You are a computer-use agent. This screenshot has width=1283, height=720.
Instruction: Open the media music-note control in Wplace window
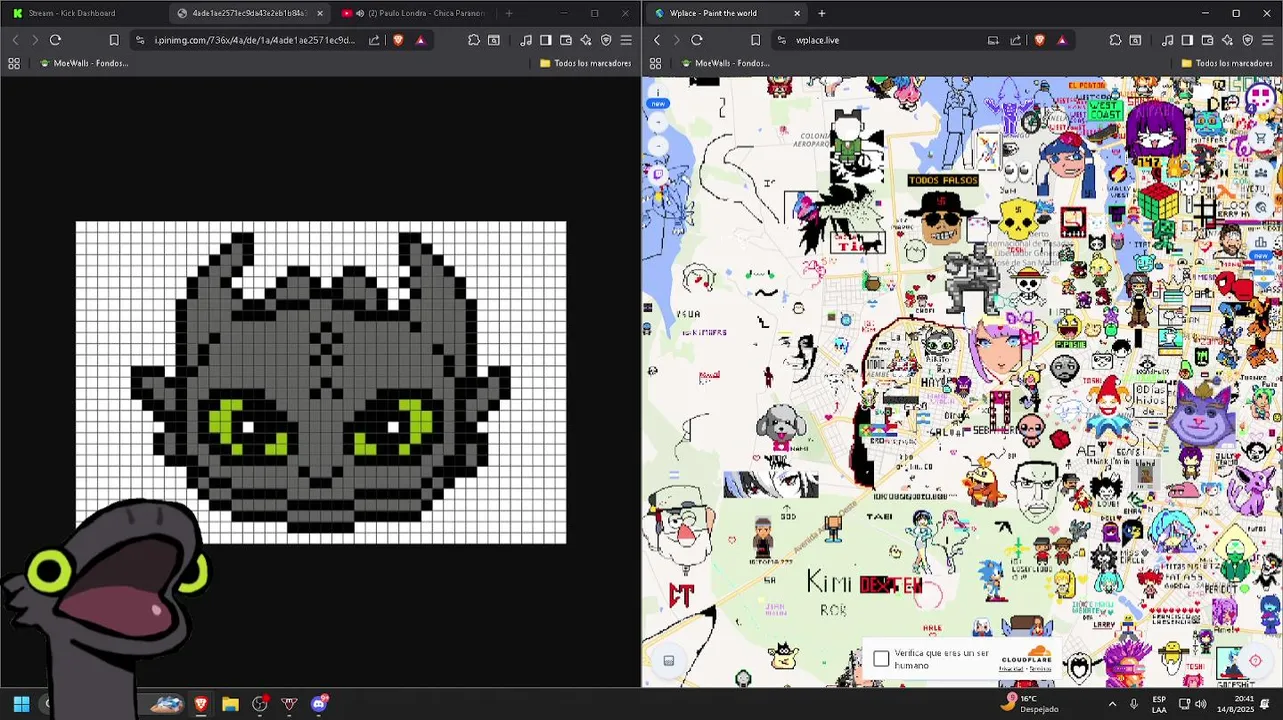pyautogui.click(x=1167, y=40)
